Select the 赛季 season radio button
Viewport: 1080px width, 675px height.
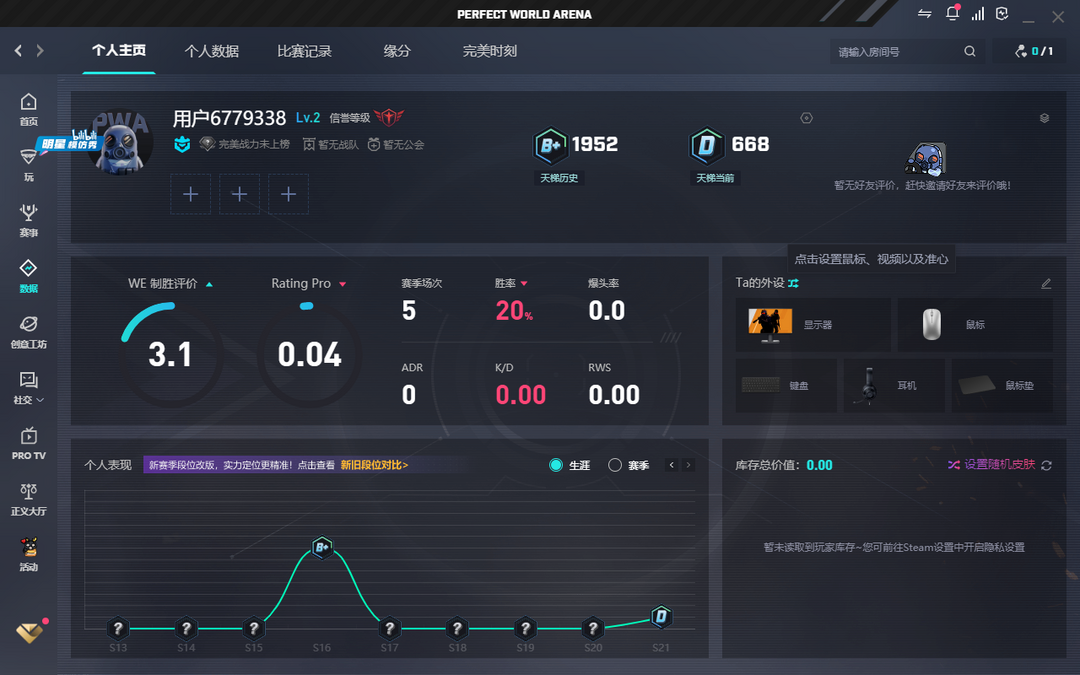pyautogui.click(x=615, y=465)
